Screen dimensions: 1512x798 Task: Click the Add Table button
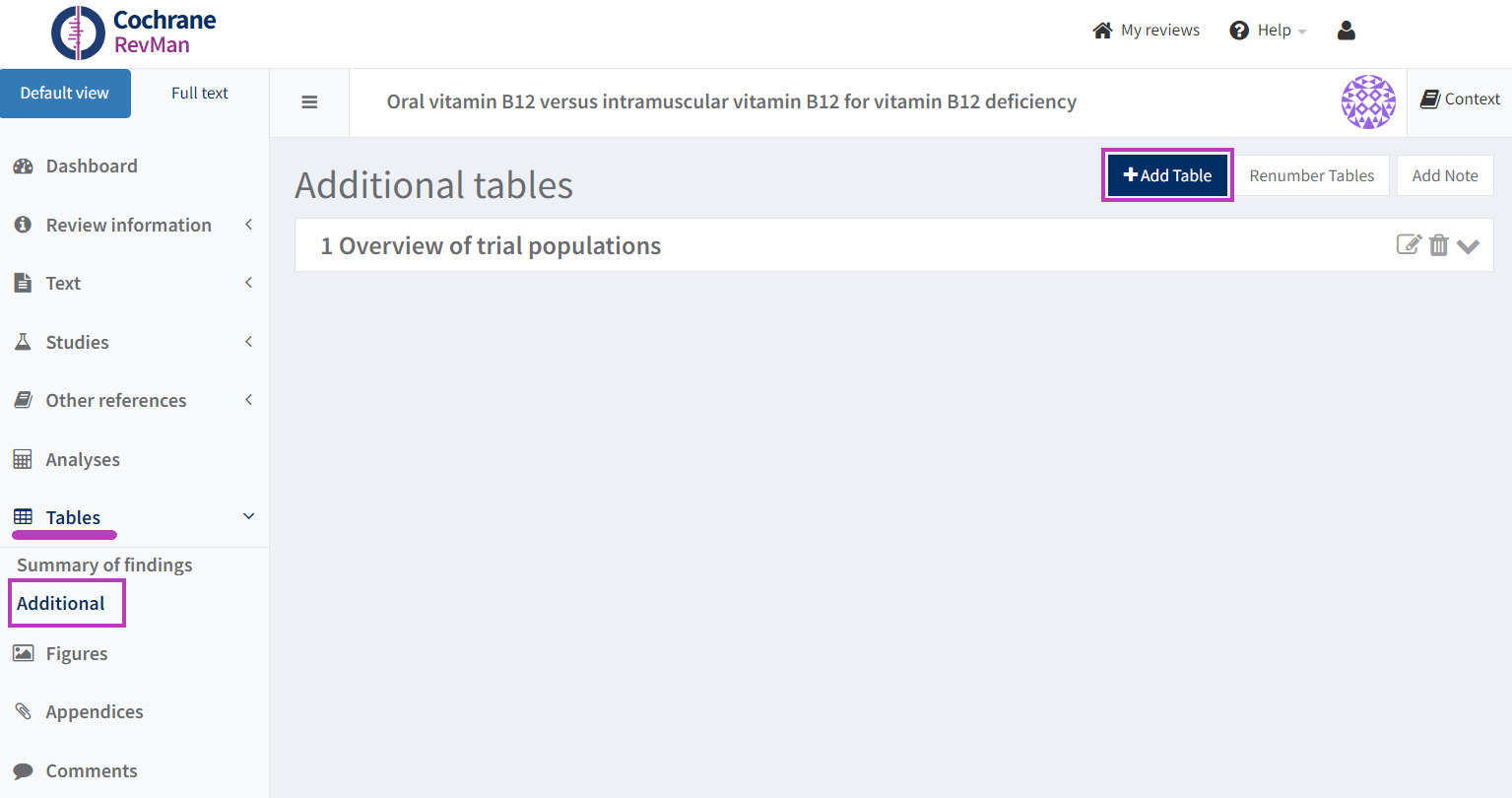(x=1167, y=175)
